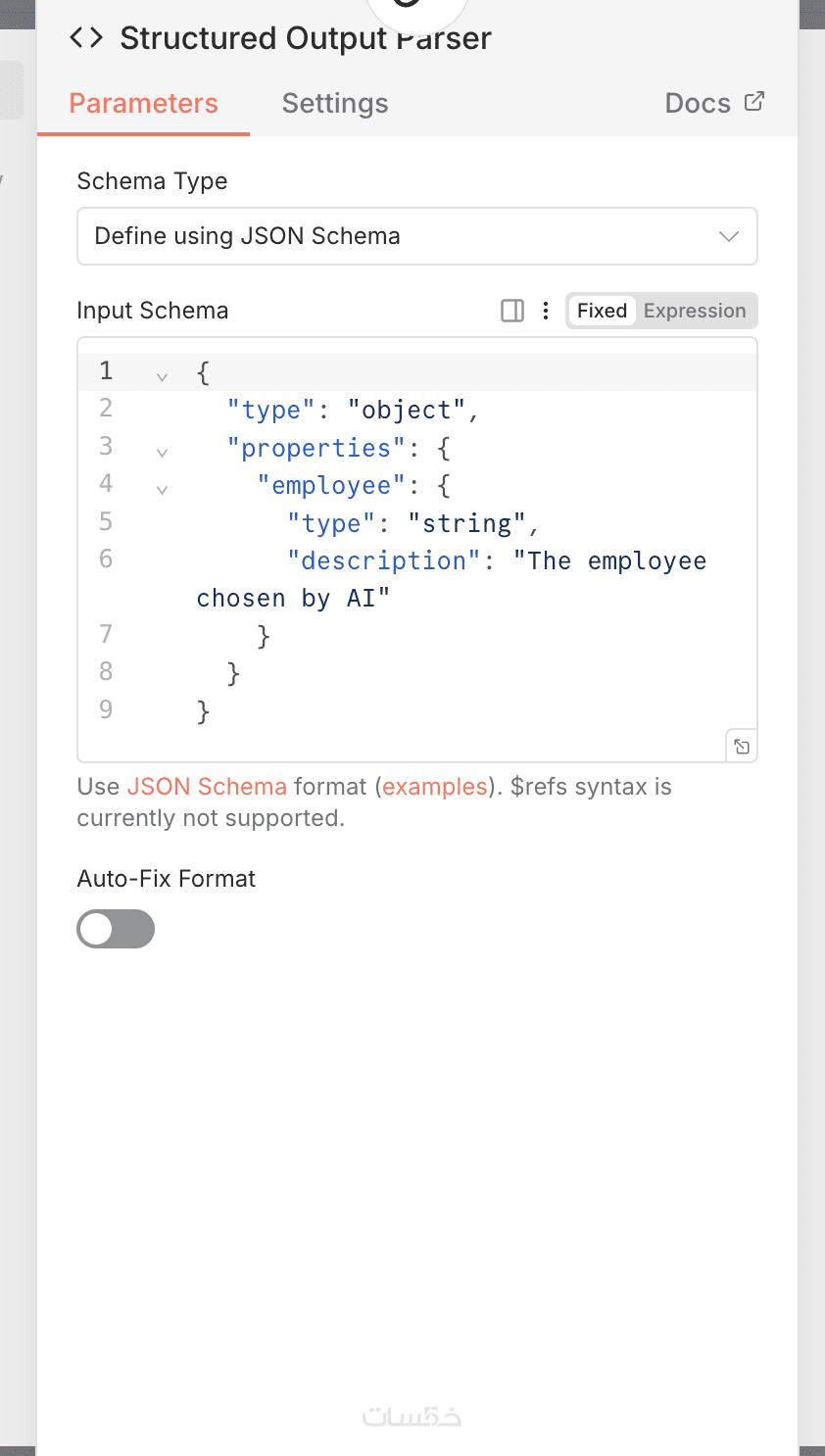Enable the Auto-Fix Format toggle
The height and width of the screenshot is (1456, 825).
(x=116, y=929)
